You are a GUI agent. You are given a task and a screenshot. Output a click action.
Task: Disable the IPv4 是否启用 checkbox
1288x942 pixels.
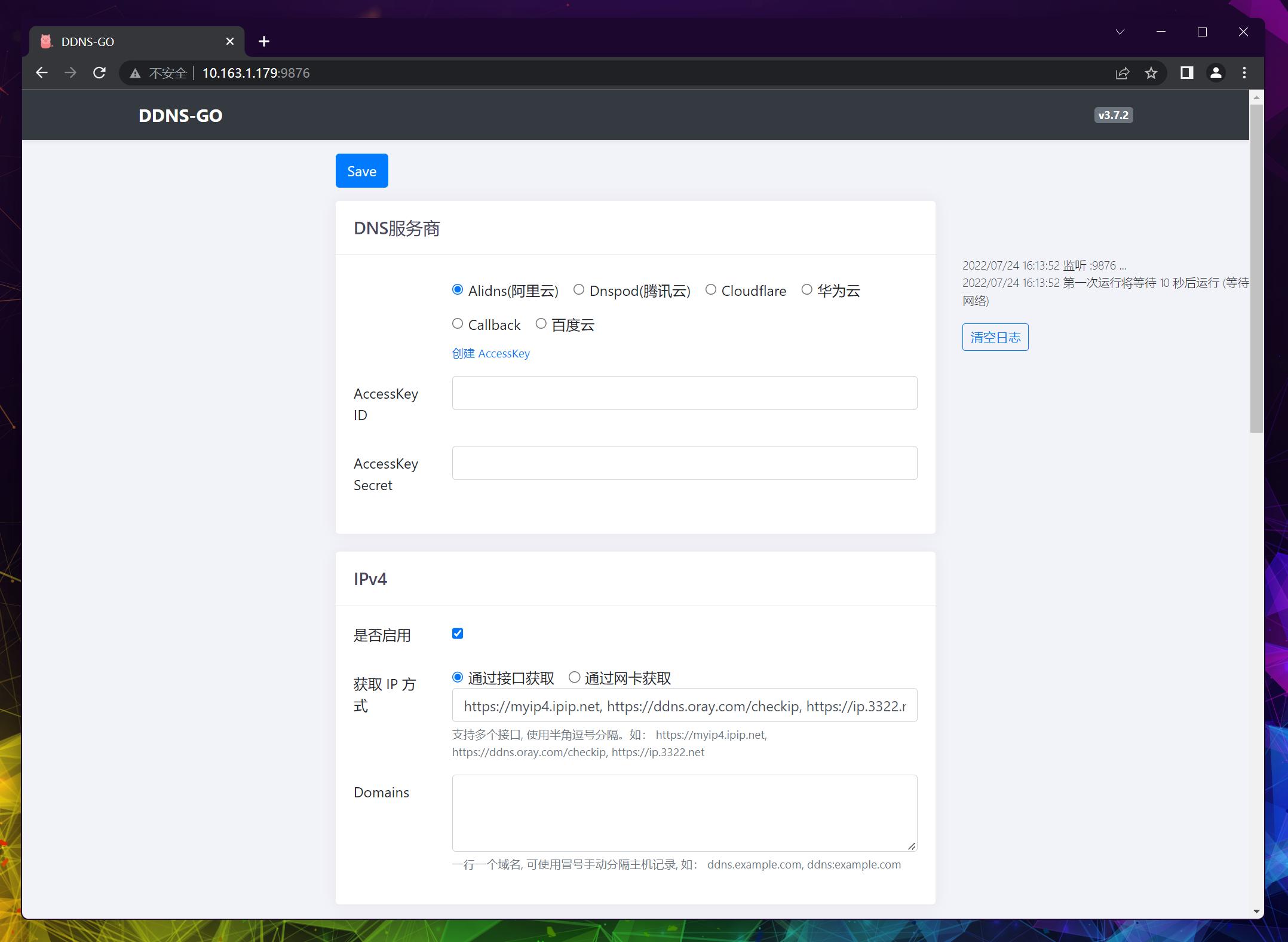coord(457,634)
